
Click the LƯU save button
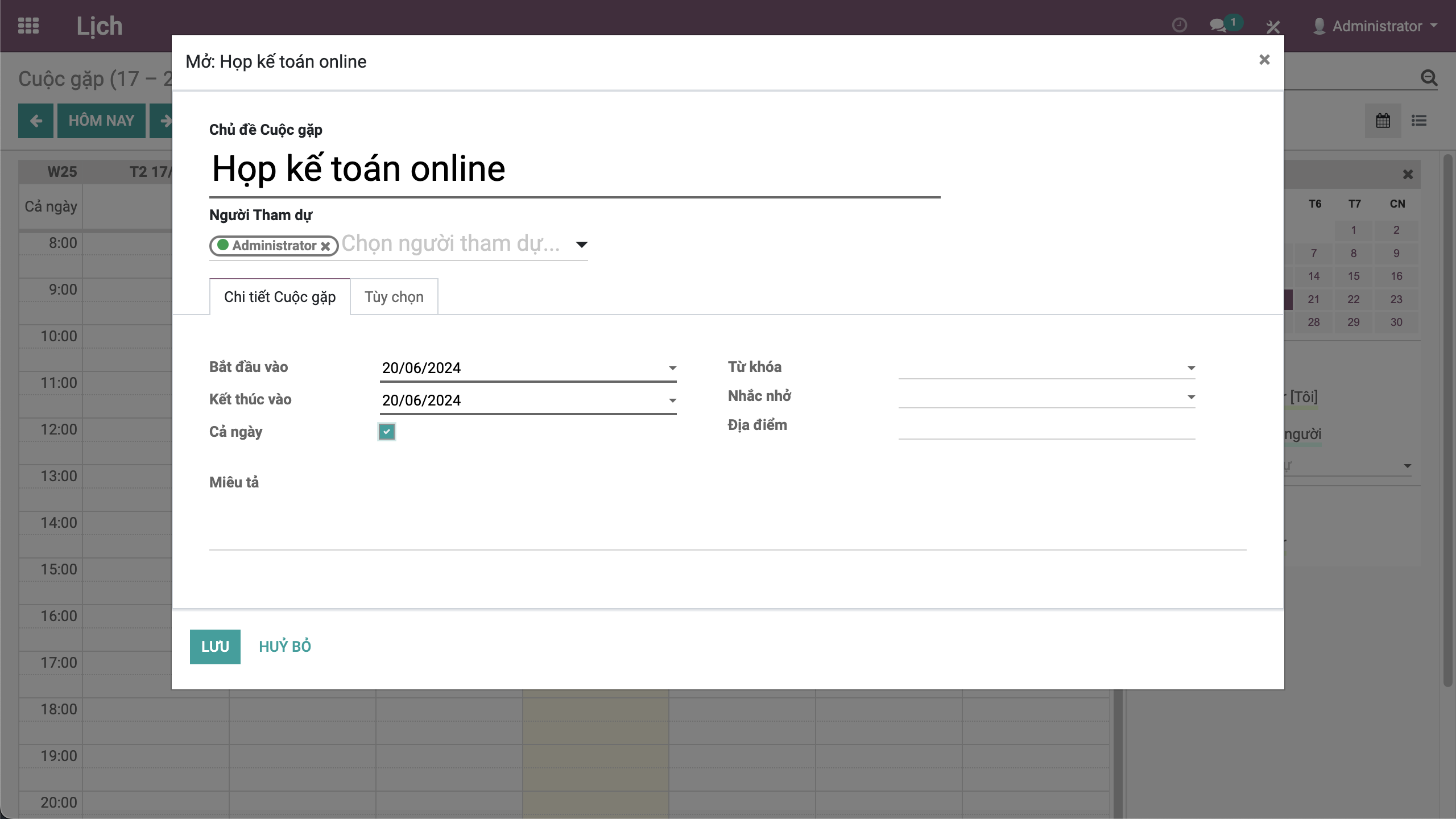[215, 647]
